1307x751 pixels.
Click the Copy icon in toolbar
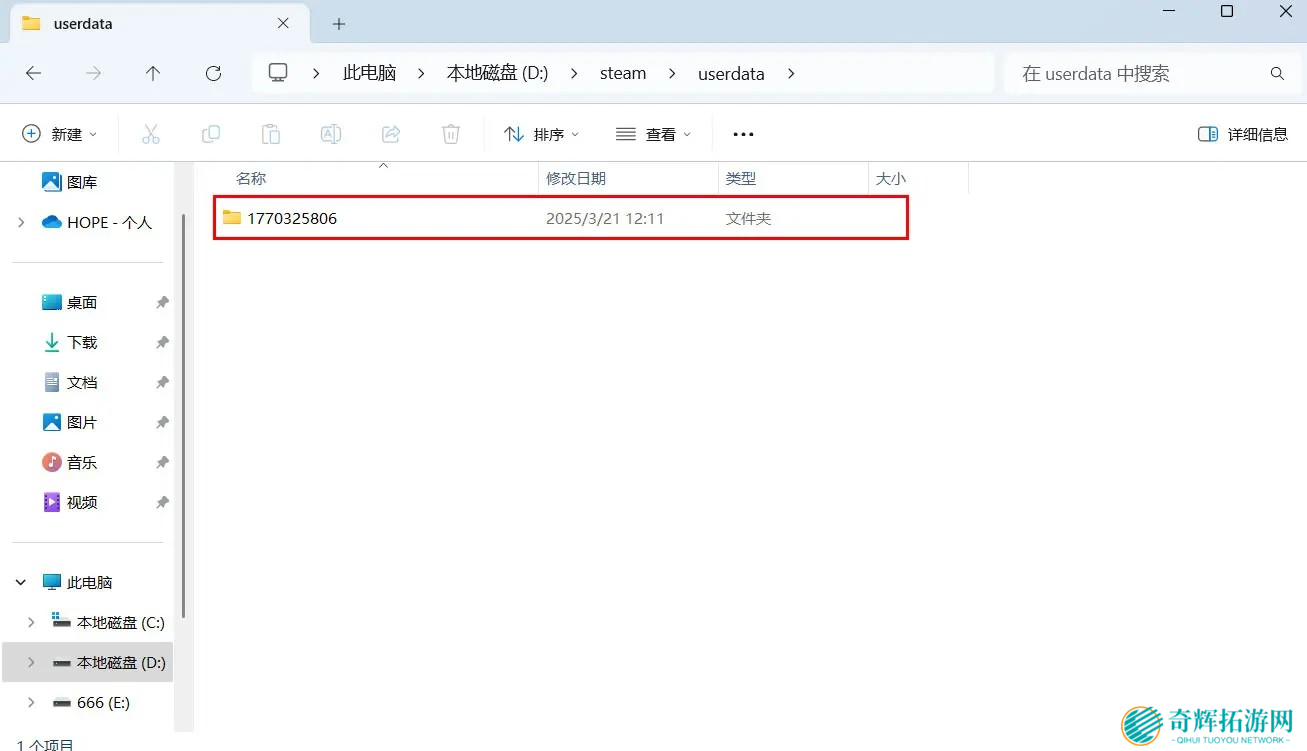[211, 134]
